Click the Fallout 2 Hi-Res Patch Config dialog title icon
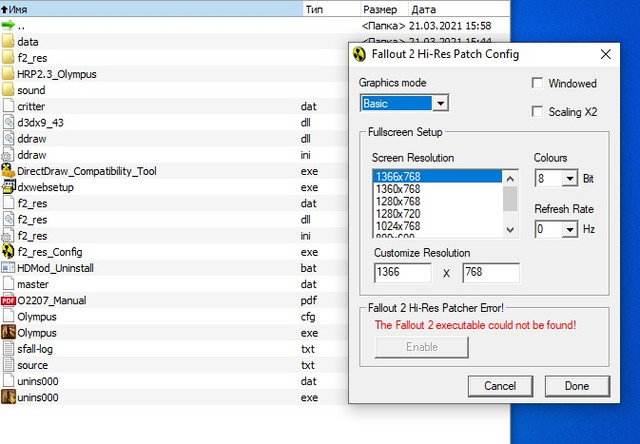Viewport: 640px width, 444px height. pyautogui.click(x=359, y=54)
